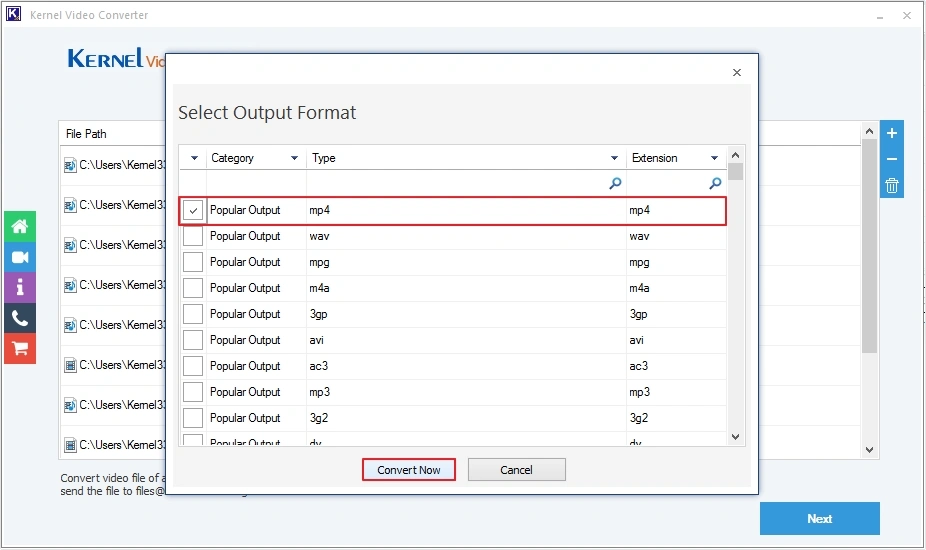Check the avi format checkbox

coord(193,340)
